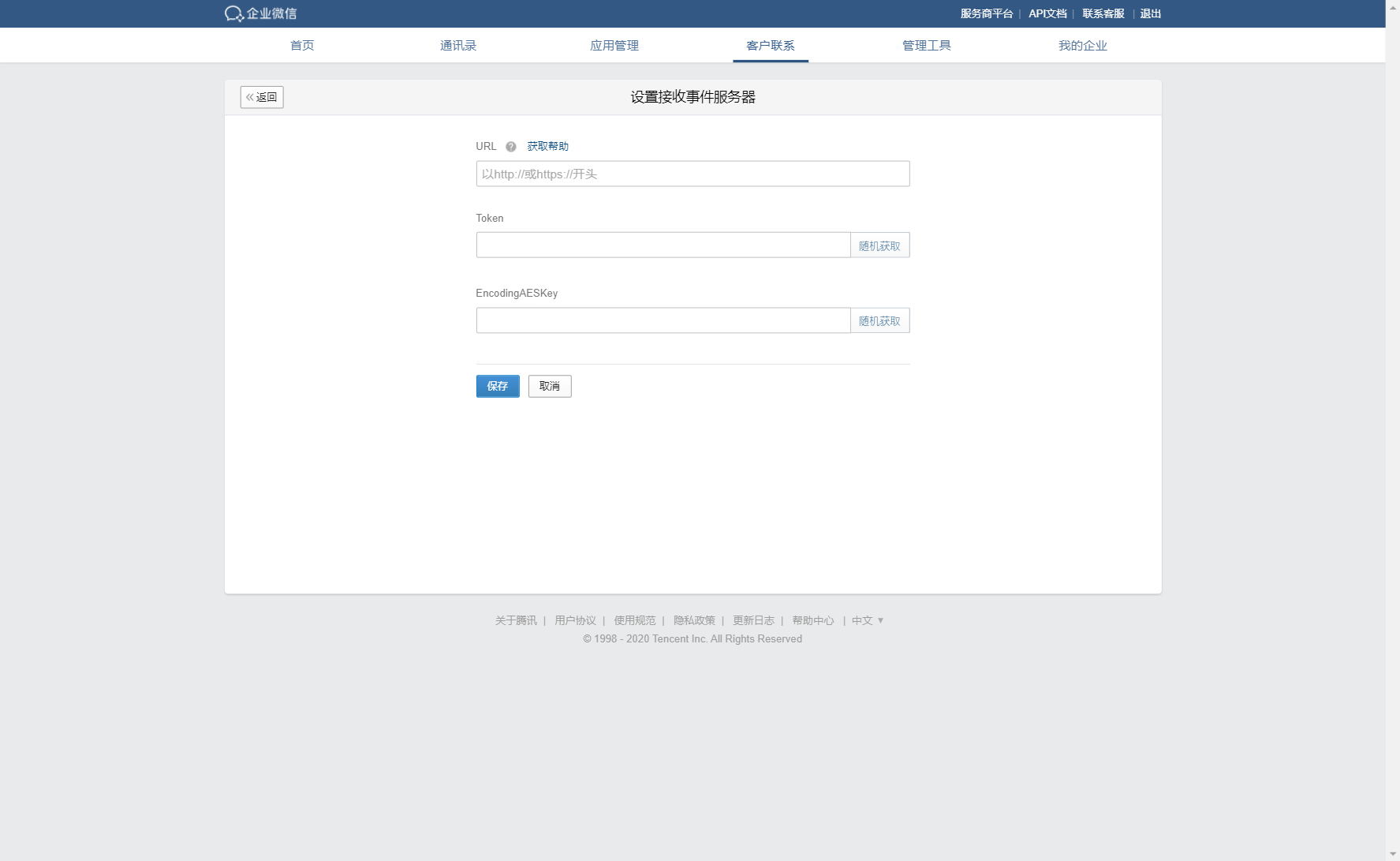This screenshot has height=861, width=1400.
Task: Click the 返回 back button
Action: tap(262, 97)
